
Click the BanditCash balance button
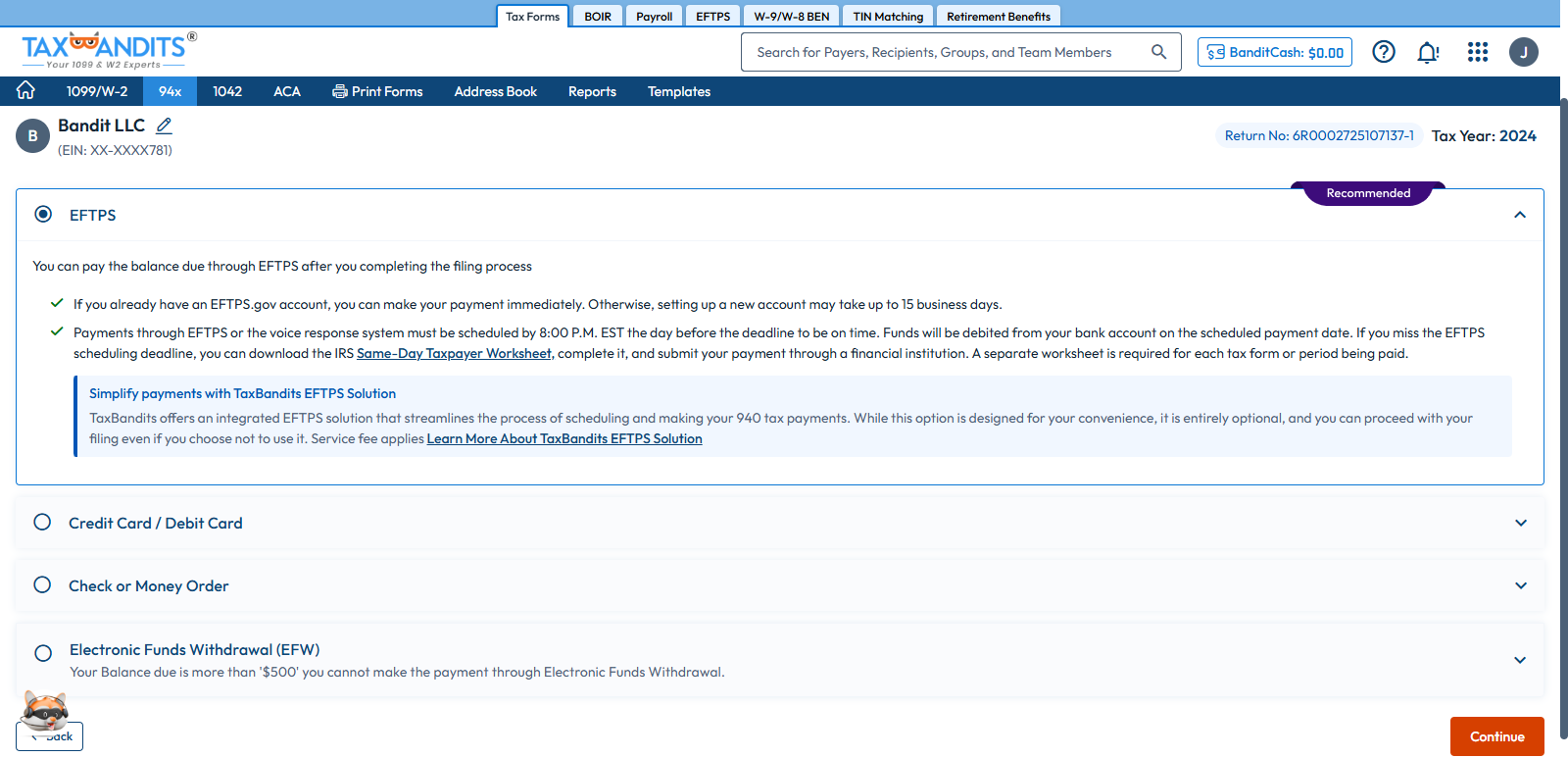pyautogui.click(x=1274, y=52)
